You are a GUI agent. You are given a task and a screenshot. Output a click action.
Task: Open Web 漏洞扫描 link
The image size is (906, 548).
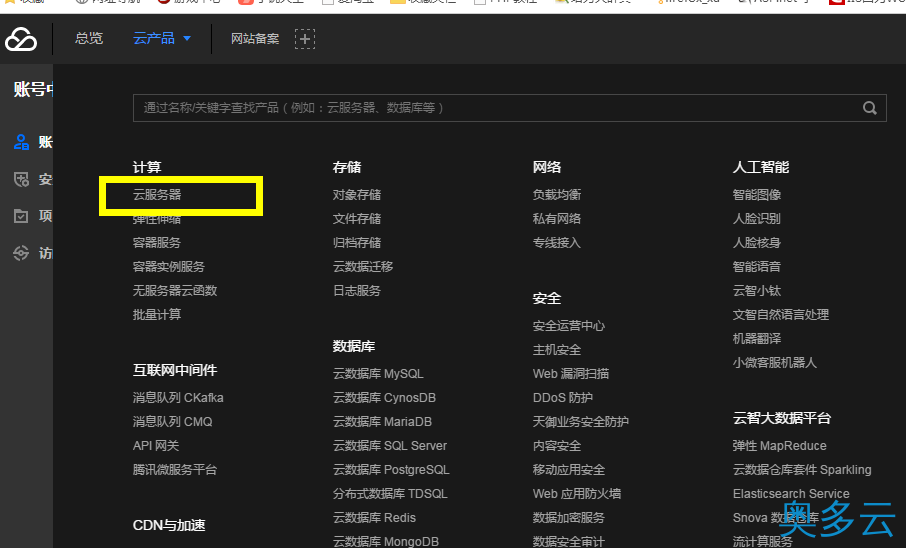pyautogui.click(x=571, y=374)
